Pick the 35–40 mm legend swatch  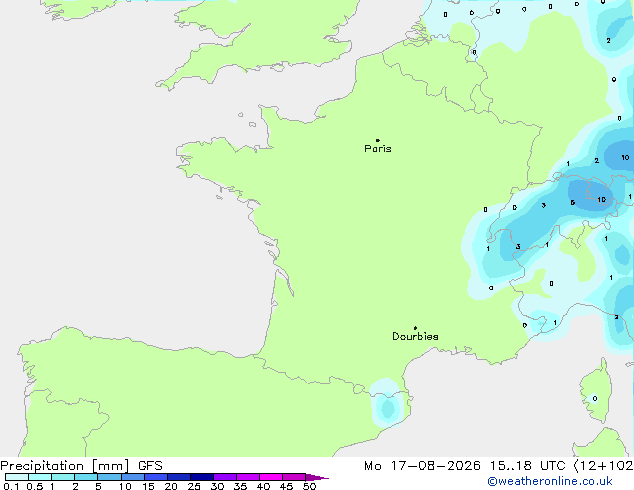tap(248, 477)
